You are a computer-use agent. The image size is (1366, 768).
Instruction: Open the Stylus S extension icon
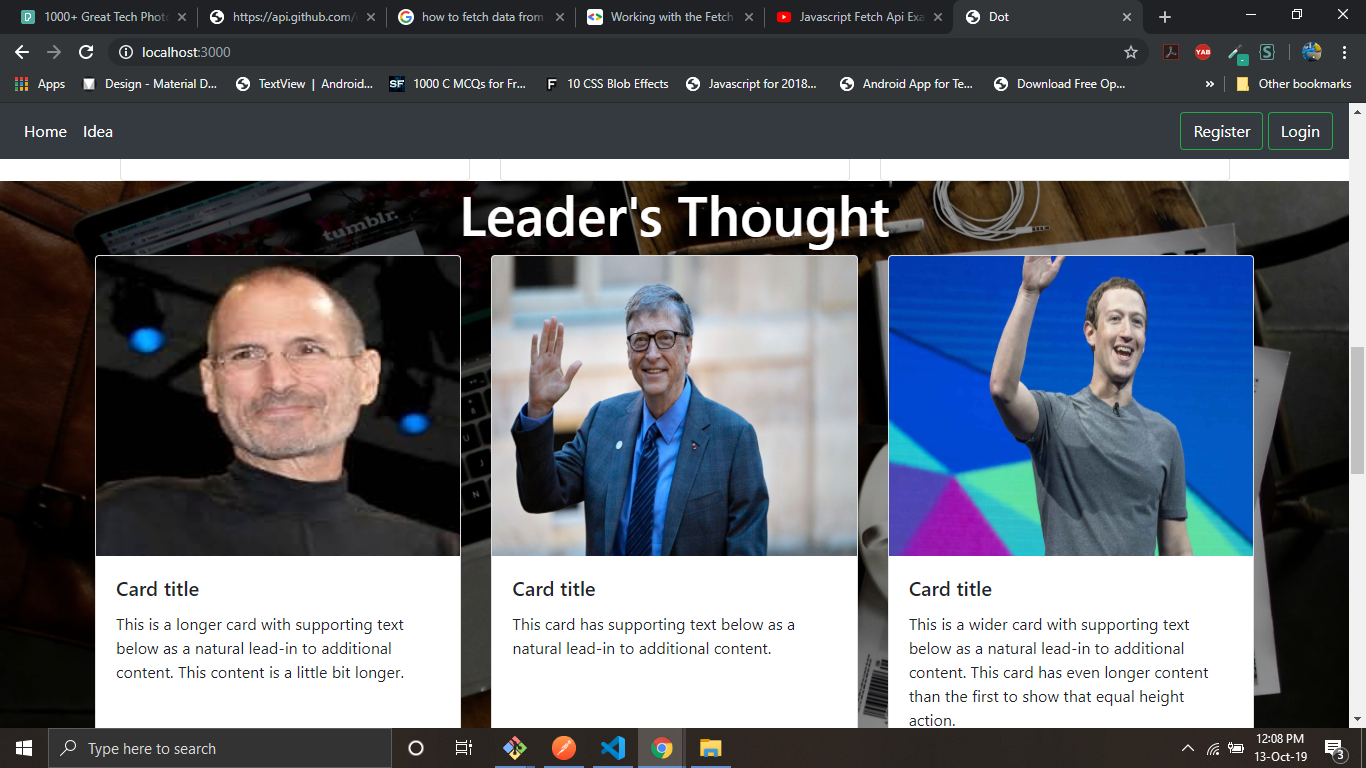tap(1267, 52)
